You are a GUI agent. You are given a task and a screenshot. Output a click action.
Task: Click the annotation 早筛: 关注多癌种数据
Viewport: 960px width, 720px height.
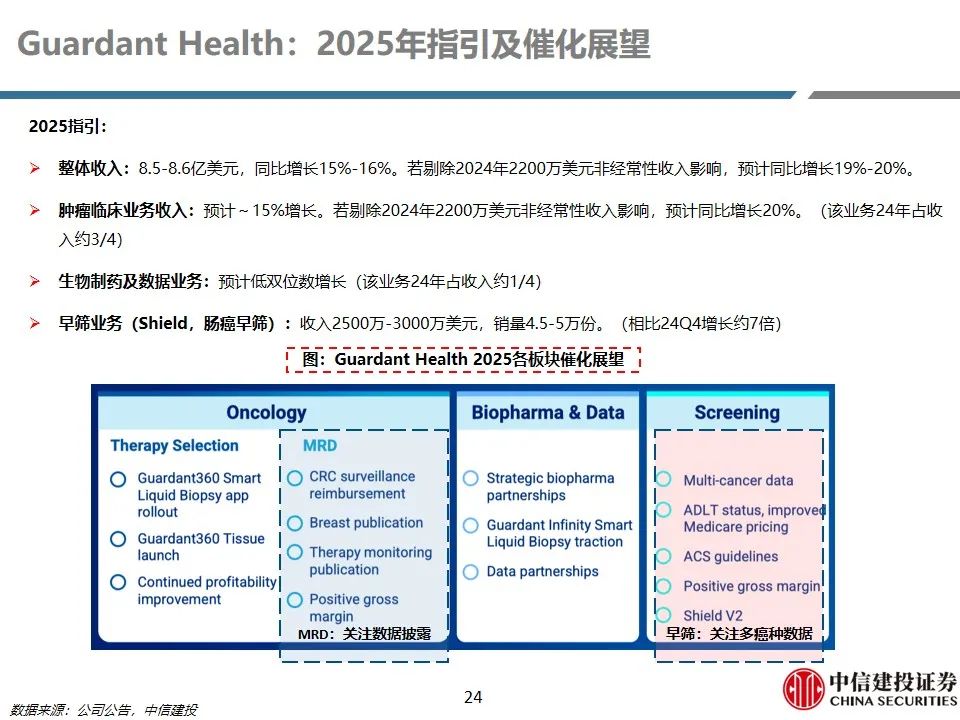click(739, 634)
